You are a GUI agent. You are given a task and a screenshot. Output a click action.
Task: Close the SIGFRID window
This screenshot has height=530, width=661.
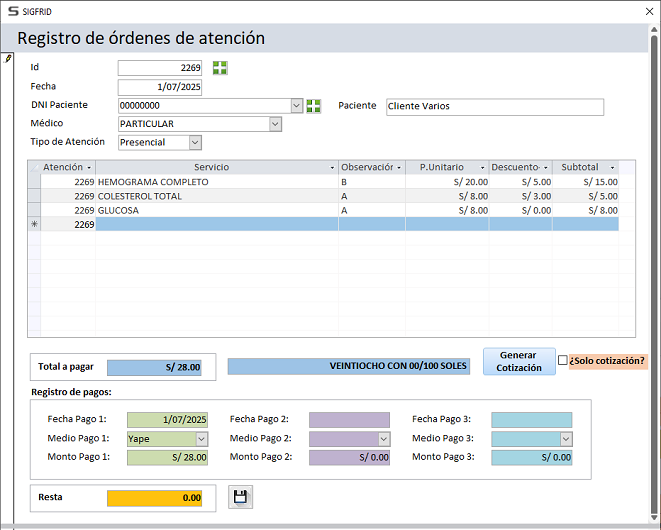641,11
